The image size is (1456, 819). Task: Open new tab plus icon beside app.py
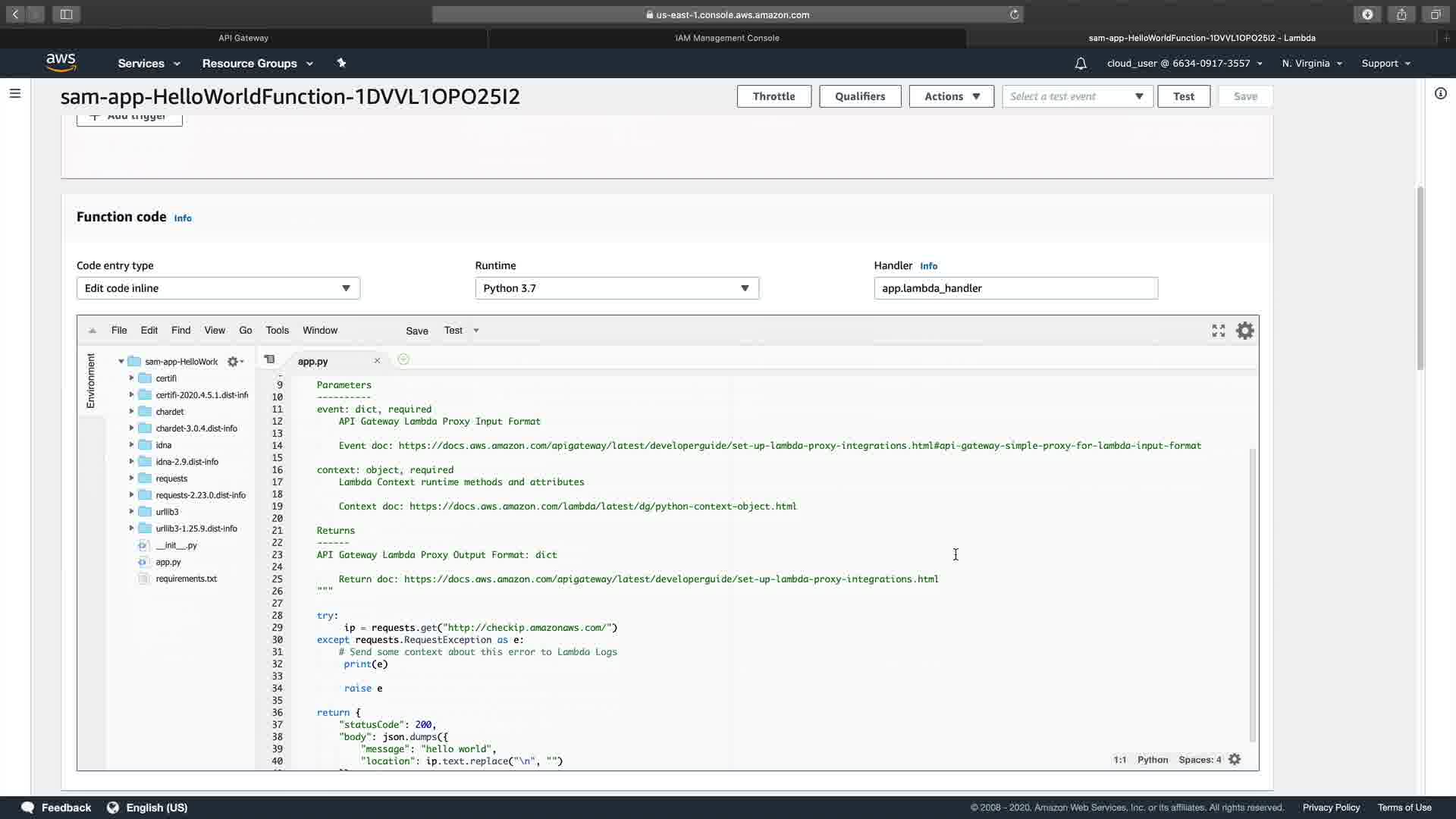[x=403, y=359]
